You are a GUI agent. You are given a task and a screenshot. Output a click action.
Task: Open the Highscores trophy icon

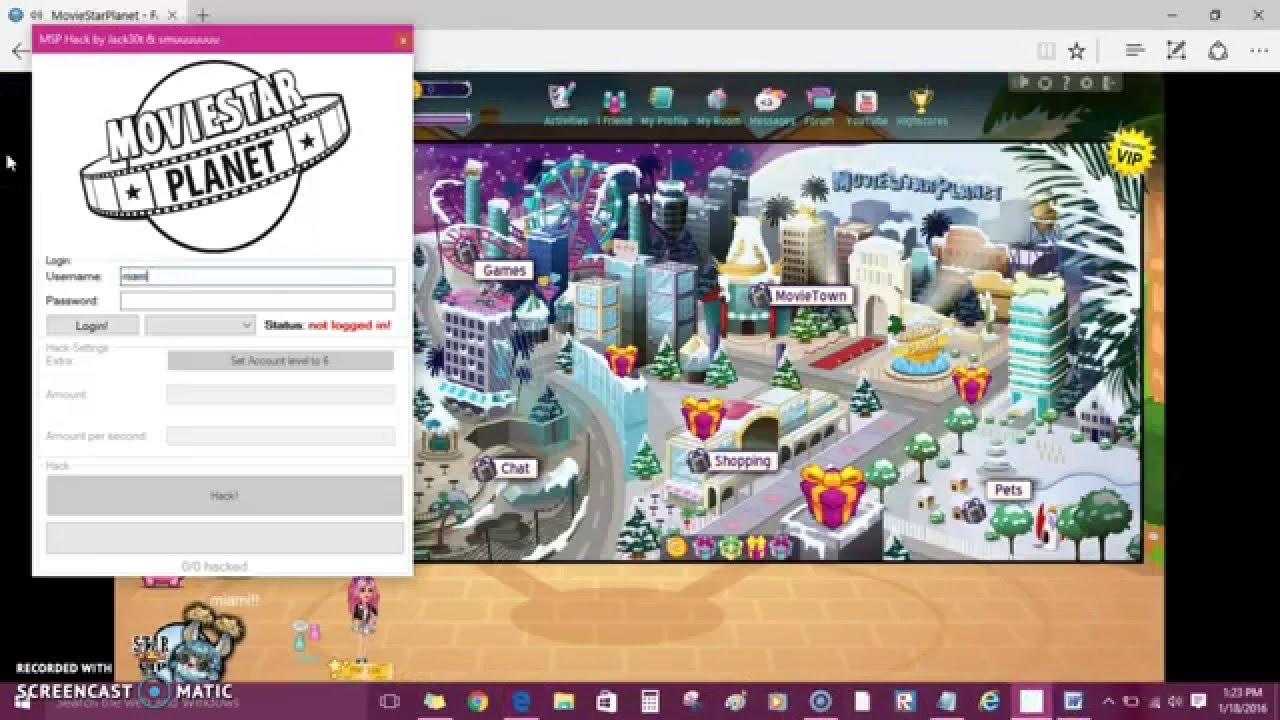(x=920, y=106)
